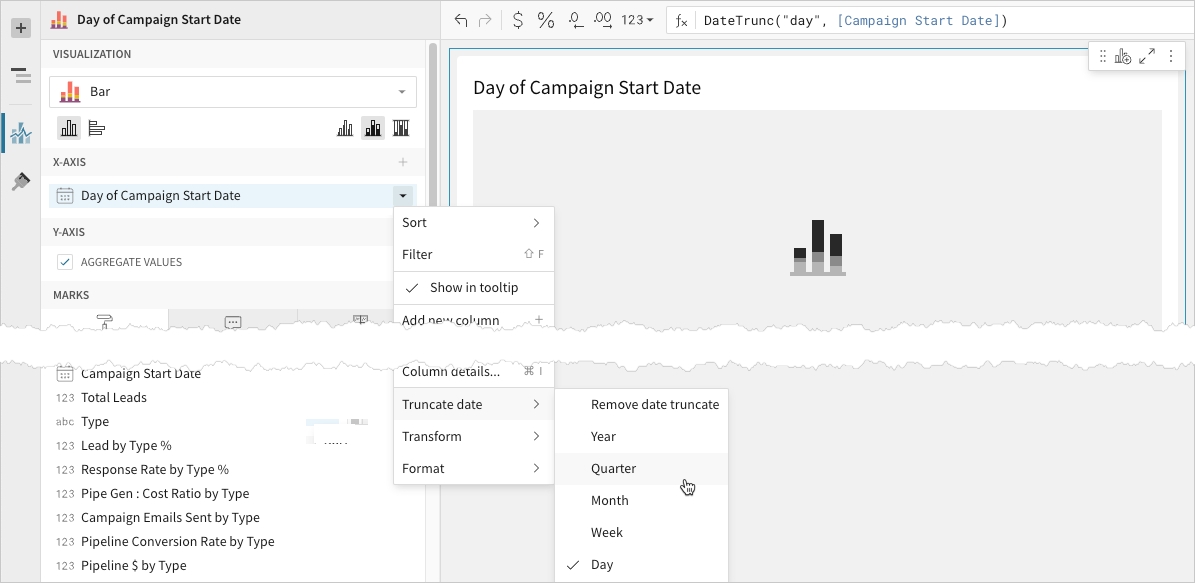Click the undo arrow in the toolbar
1195x583 pixels.
click(x=460, y=20)
